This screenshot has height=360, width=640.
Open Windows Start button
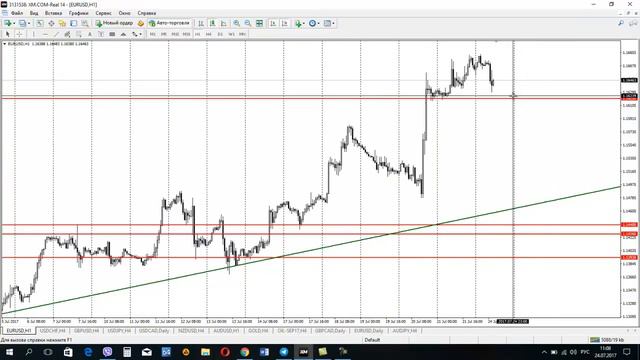point(9,352)
